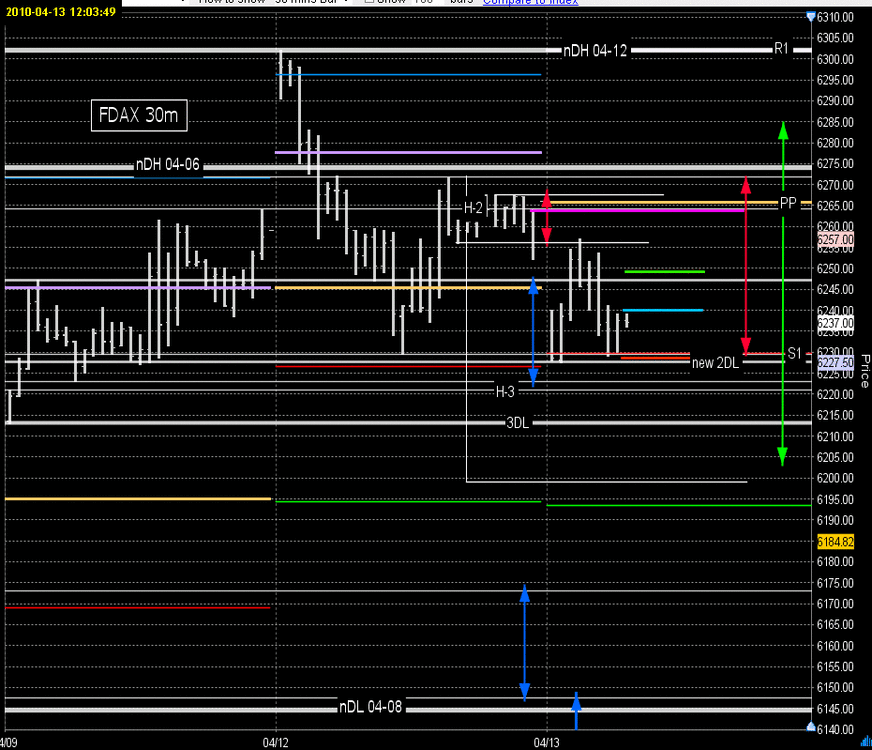Click the new 2DL label
872x750 pixels.
tap(715, 363)
